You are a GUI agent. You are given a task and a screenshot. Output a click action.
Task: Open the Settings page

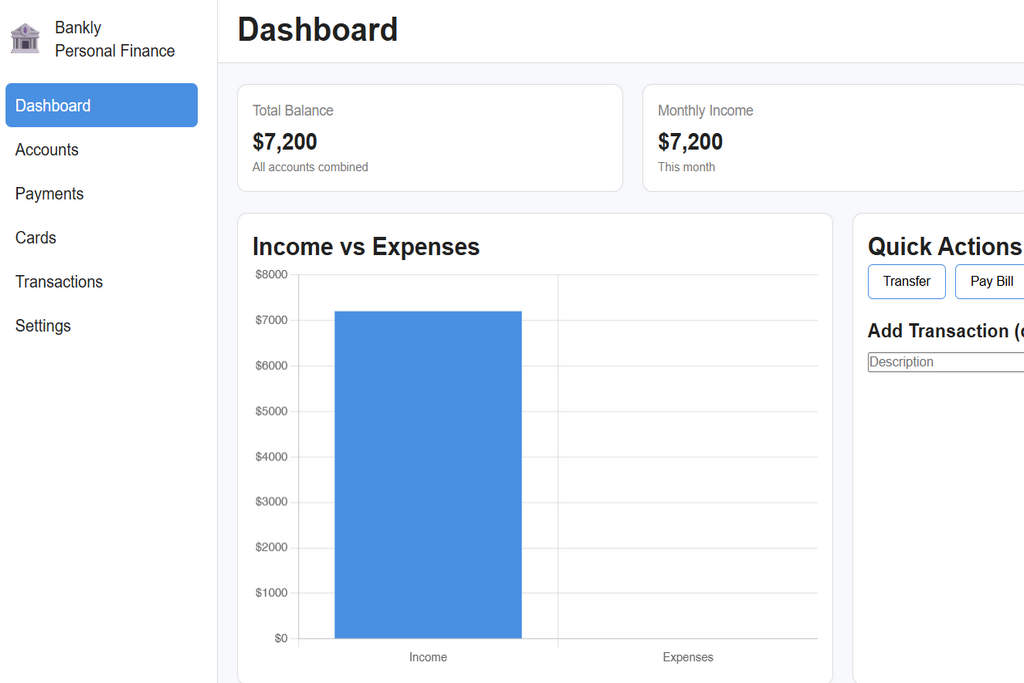coord(43,325)
